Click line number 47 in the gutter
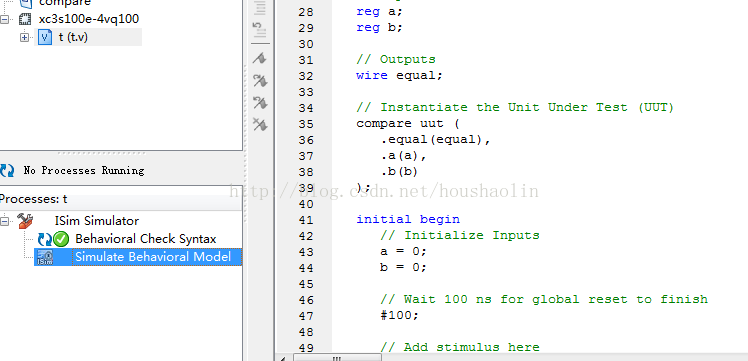The image size is (748, 361). coord(306,316)
